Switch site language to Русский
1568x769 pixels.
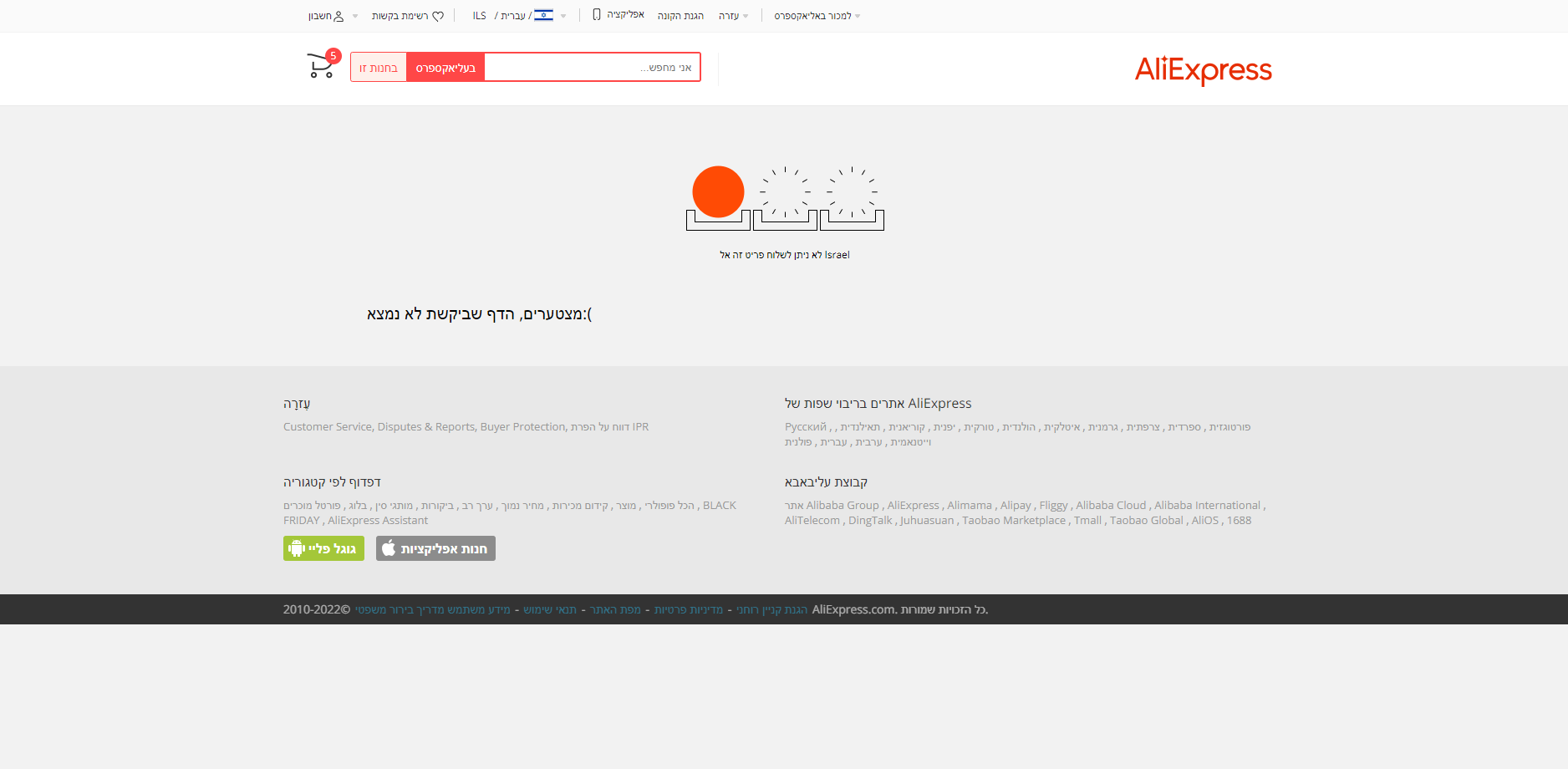pyautogui.click(x=806, y=426)
